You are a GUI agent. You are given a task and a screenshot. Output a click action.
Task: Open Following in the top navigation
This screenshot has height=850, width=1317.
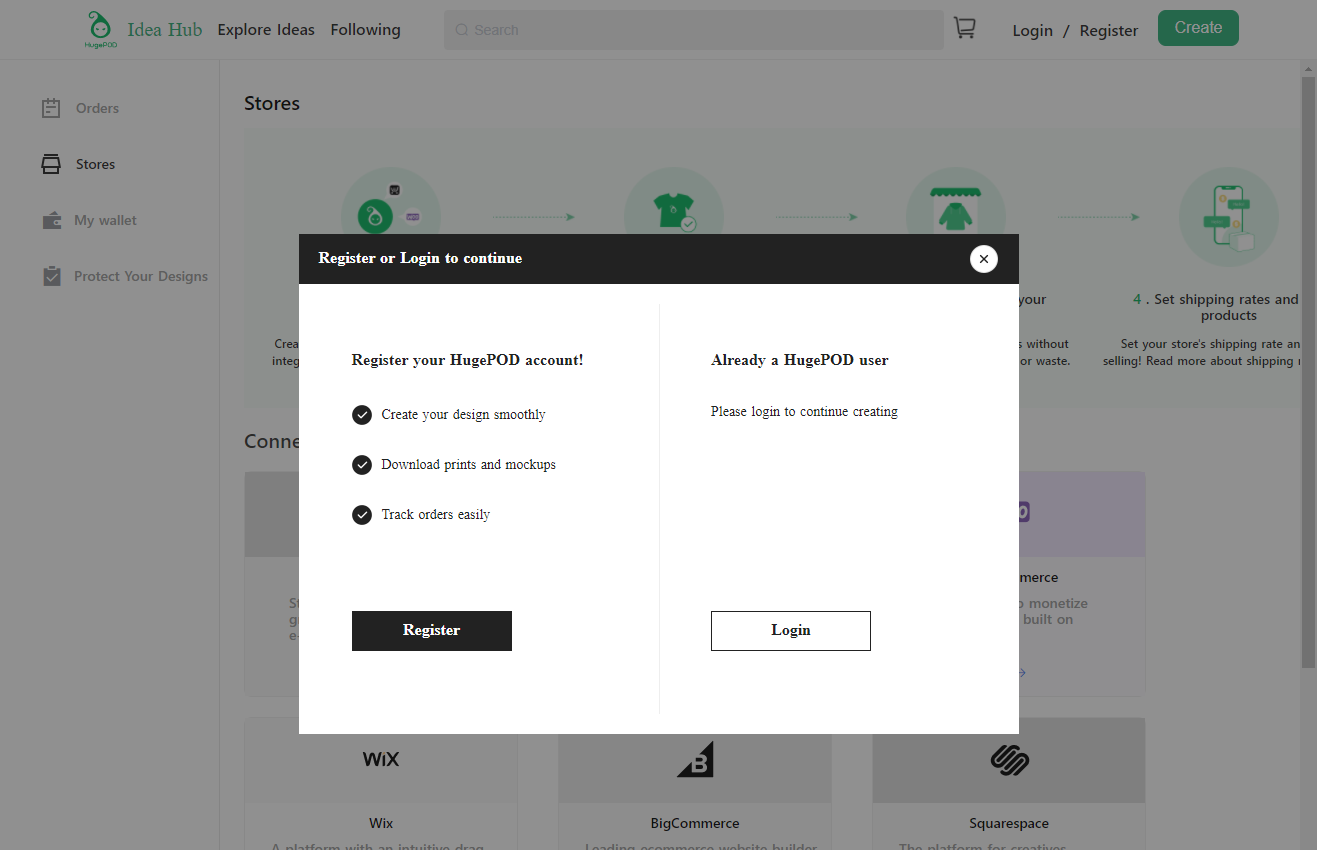click(365, 29)
